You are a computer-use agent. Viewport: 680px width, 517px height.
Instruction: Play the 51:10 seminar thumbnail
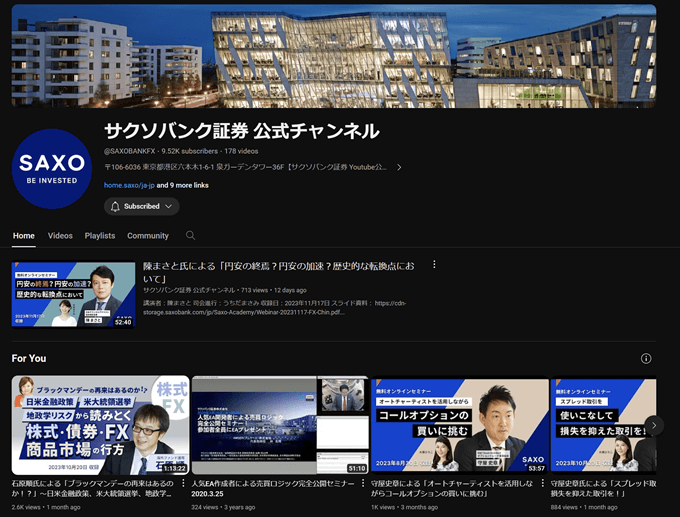coord(280,425)
